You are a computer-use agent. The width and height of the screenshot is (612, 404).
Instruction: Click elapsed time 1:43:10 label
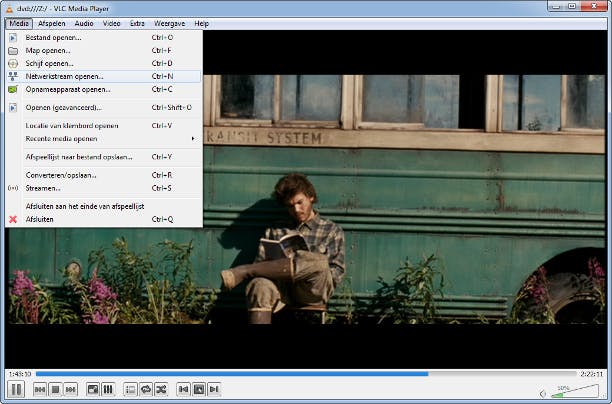20,374
